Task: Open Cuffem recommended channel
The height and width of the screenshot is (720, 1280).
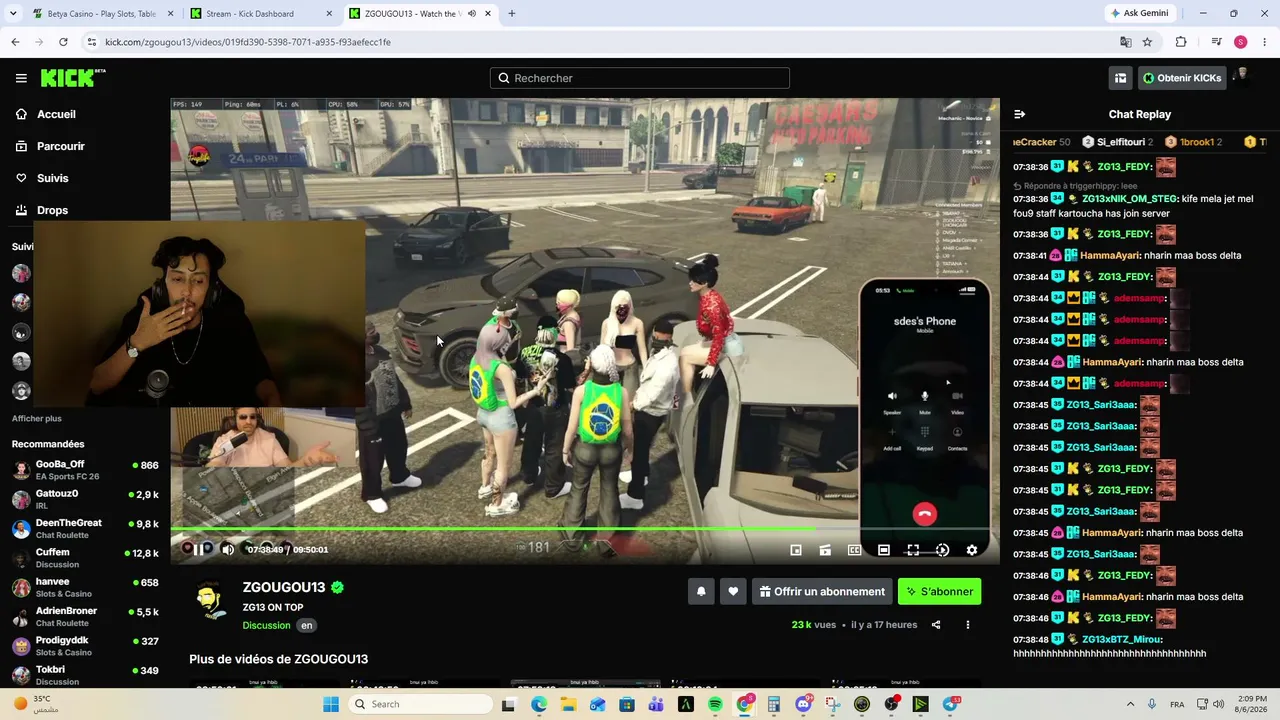Action: click(85, 558)
